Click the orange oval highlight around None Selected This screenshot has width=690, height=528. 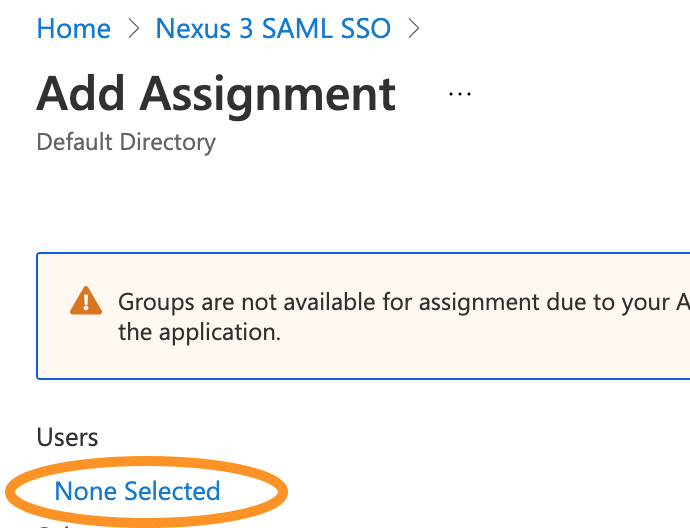[x=270, y=470]
